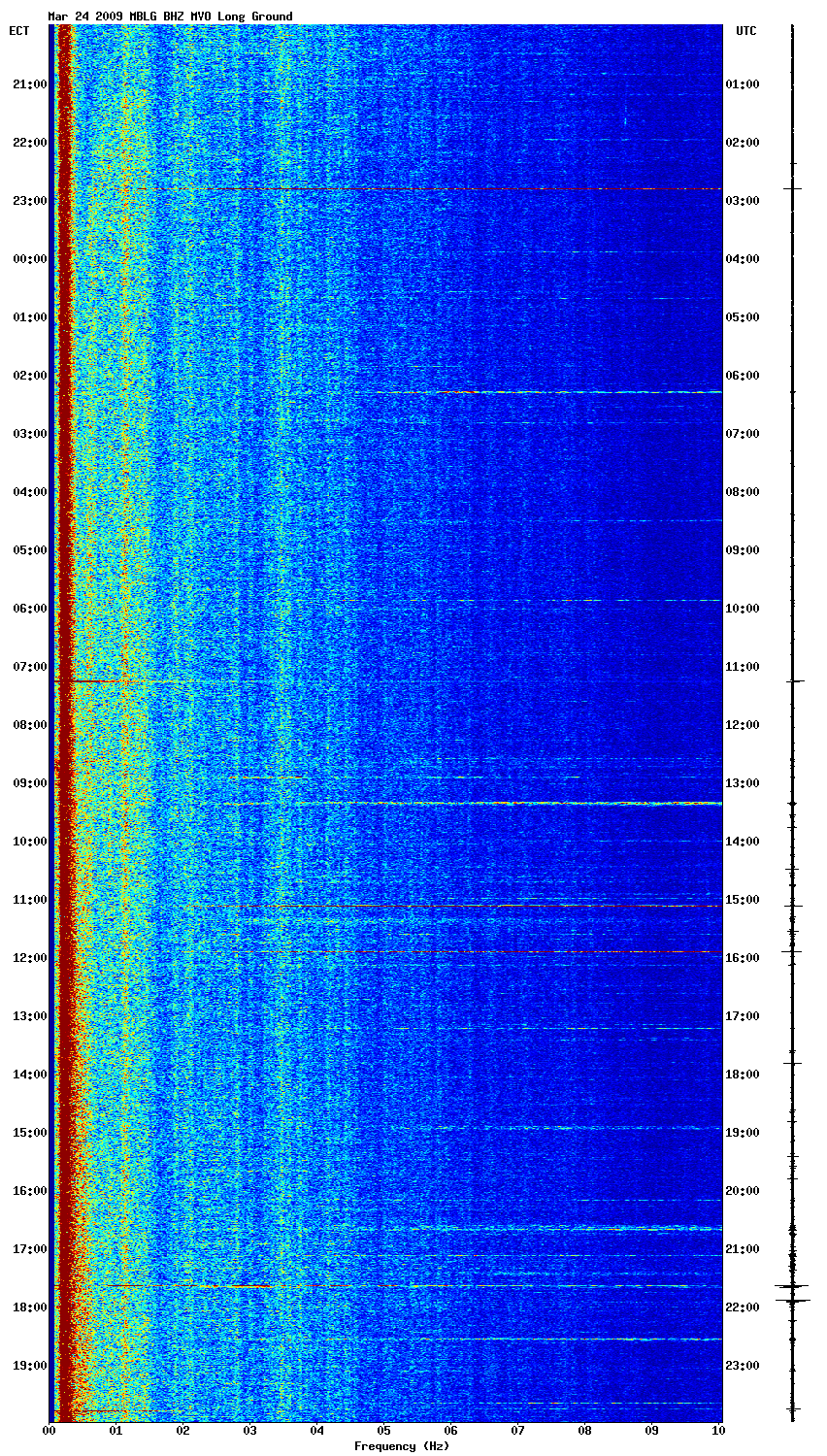Select the 00:00 label on the ECT axis

pyautogui.click(x=30, y=259)
